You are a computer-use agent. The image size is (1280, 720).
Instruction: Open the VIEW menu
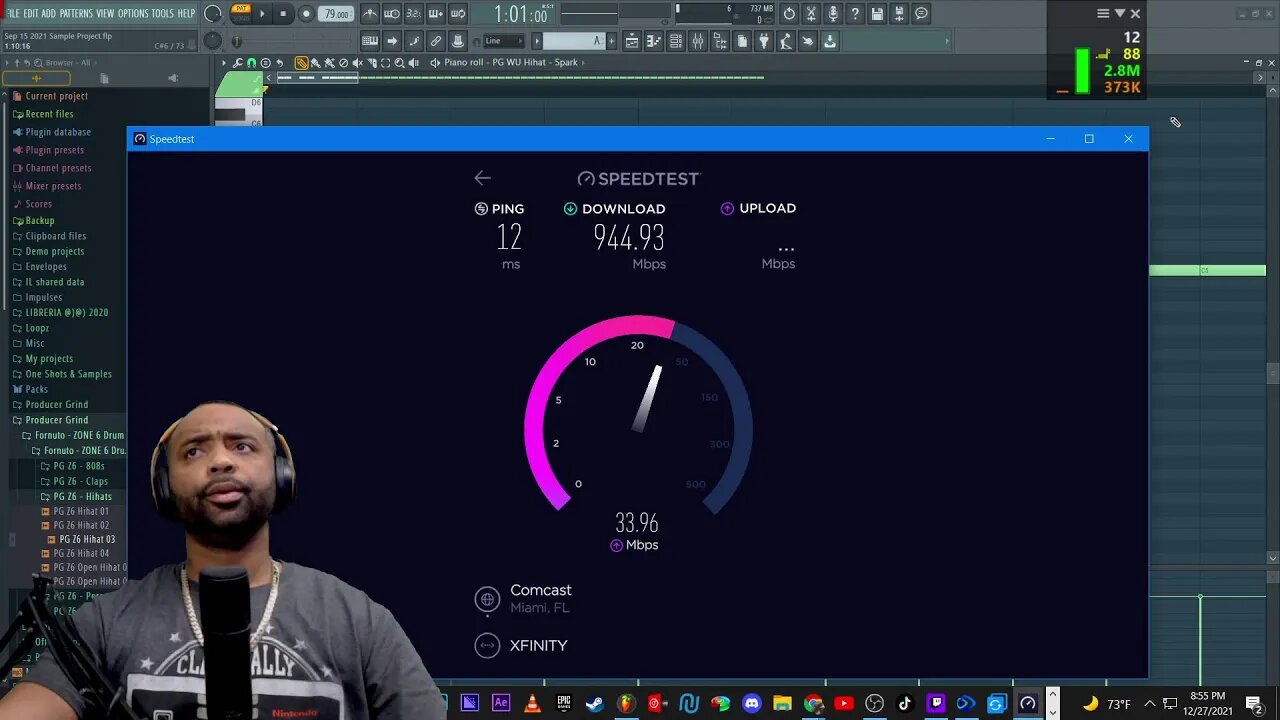point(105,14)
